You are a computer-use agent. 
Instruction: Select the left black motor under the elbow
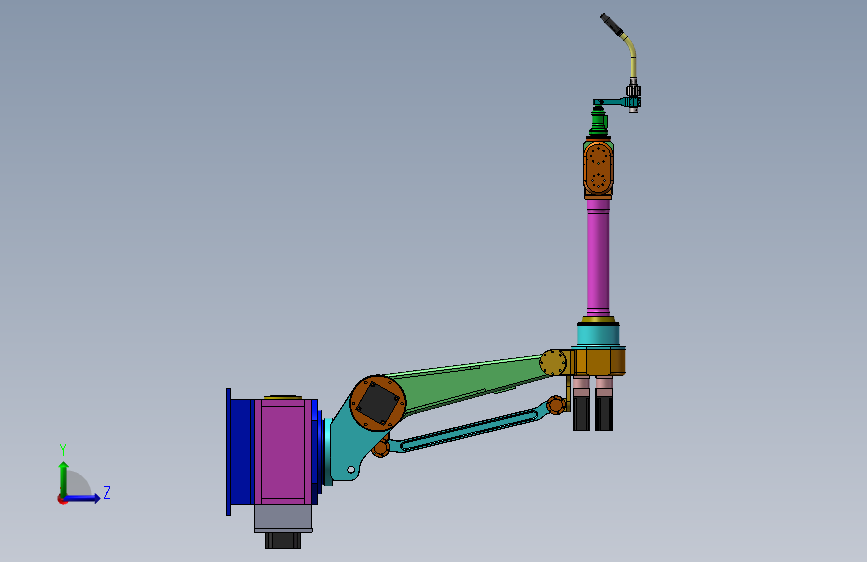pos(581,412)
